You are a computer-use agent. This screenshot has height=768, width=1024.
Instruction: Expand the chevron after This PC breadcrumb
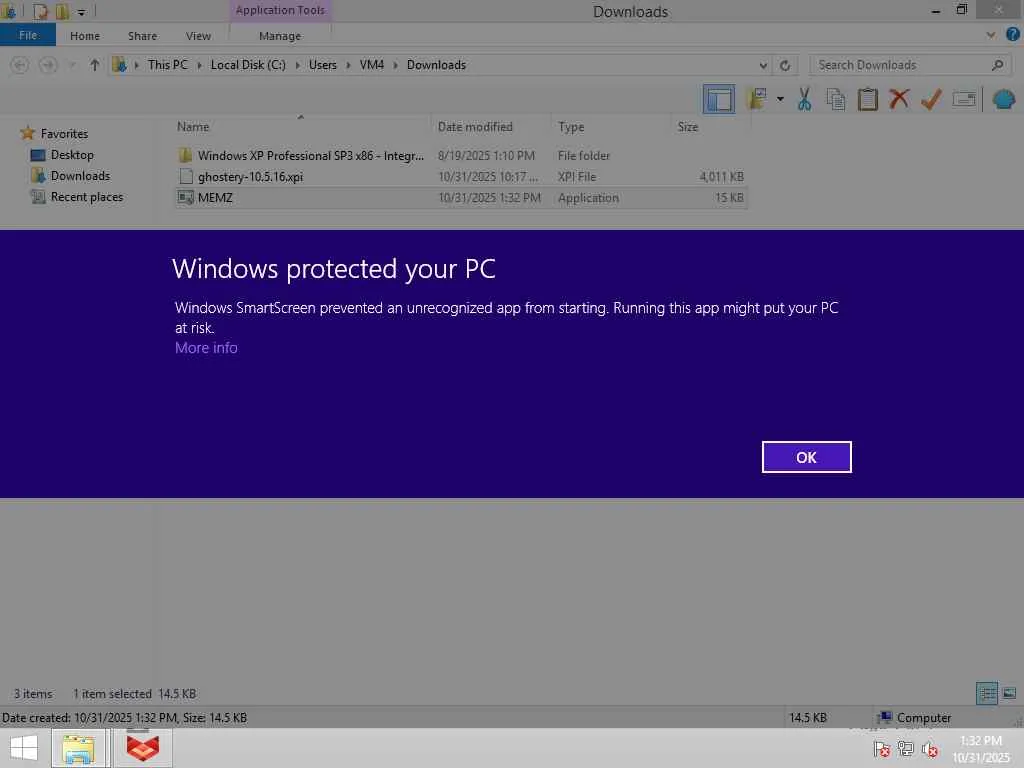click(x=199, y=65)
